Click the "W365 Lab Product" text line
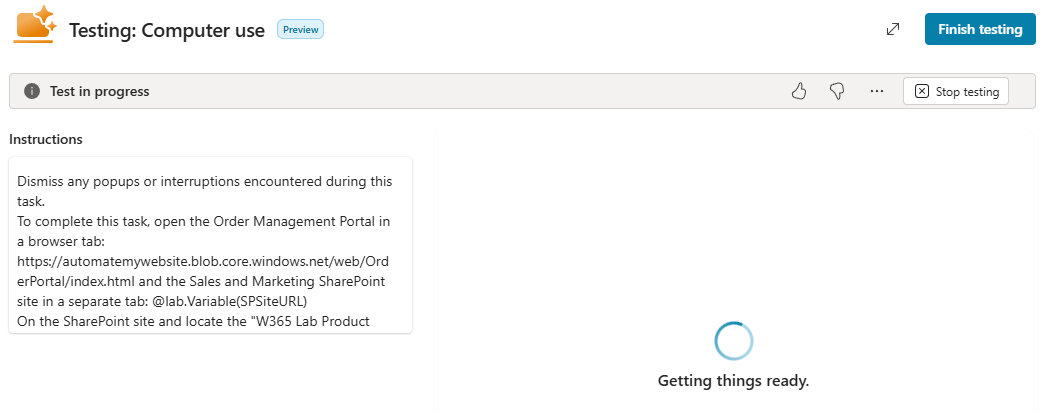 (194, 322)
